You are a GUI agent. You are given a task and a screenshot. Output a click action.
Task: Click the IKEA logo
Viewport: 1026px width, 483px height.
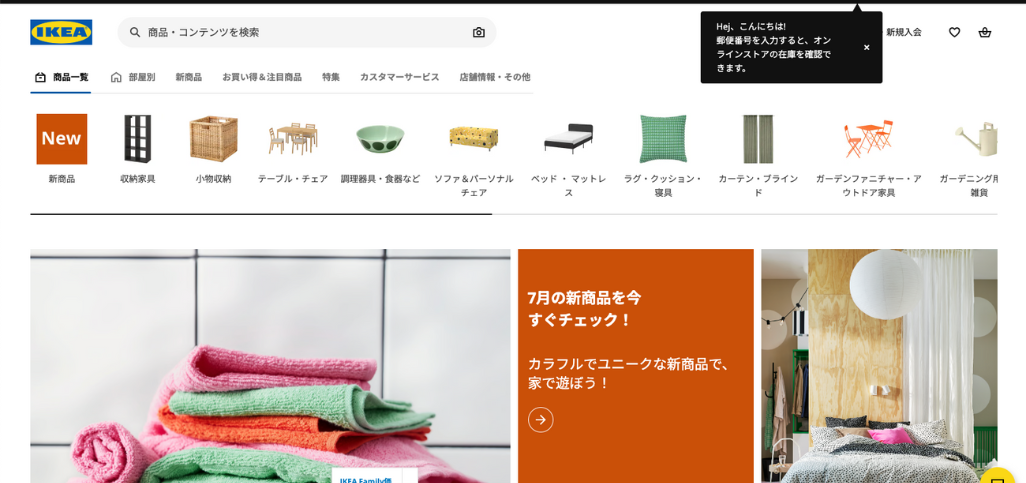61,32
